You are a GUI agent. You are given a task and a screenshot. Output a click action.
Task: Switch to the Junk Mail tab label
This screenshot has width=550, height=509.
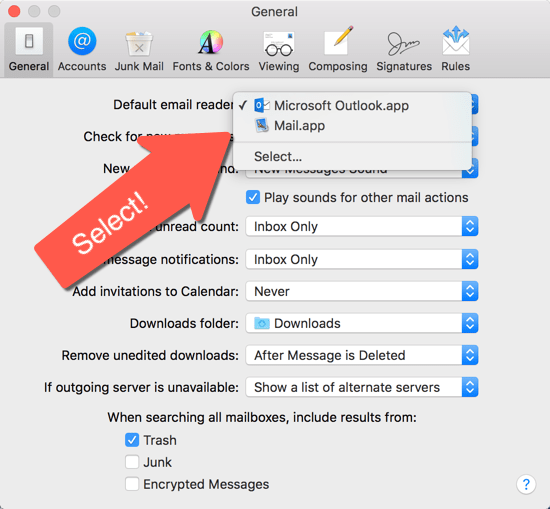[139, 66]
